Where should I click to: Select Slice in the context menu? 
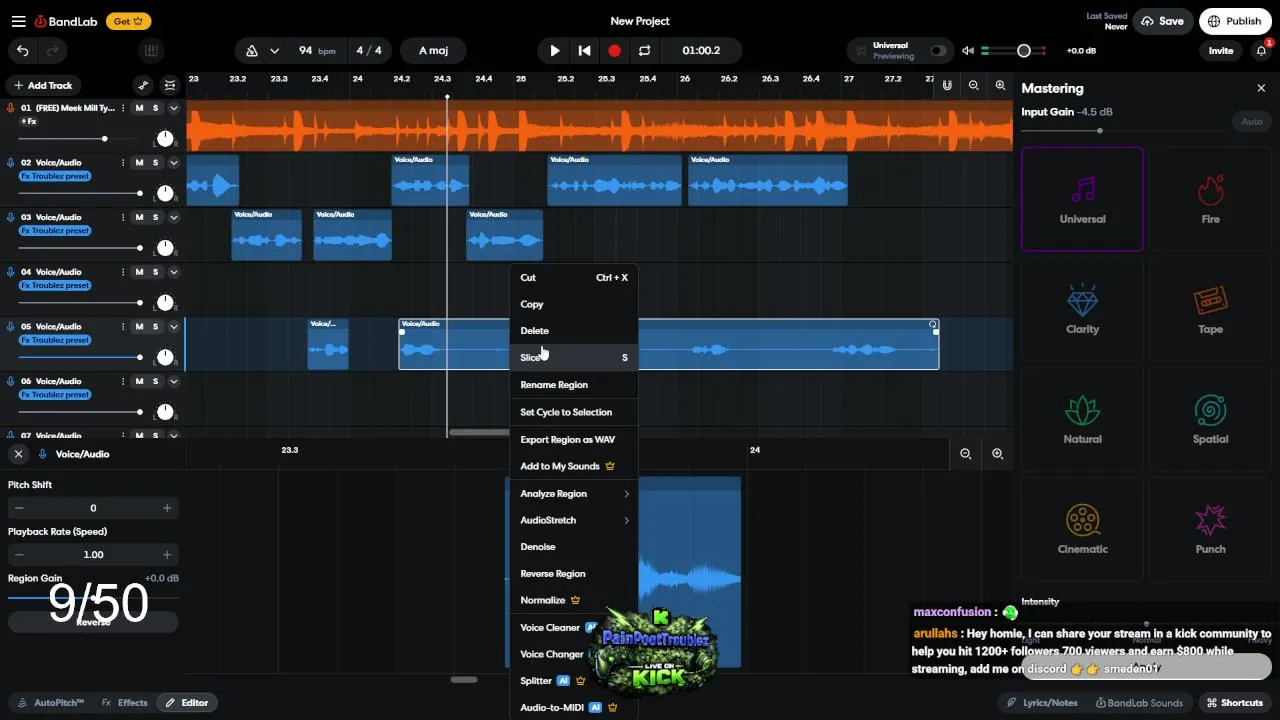pyautogui.click(x=574, y=358)
